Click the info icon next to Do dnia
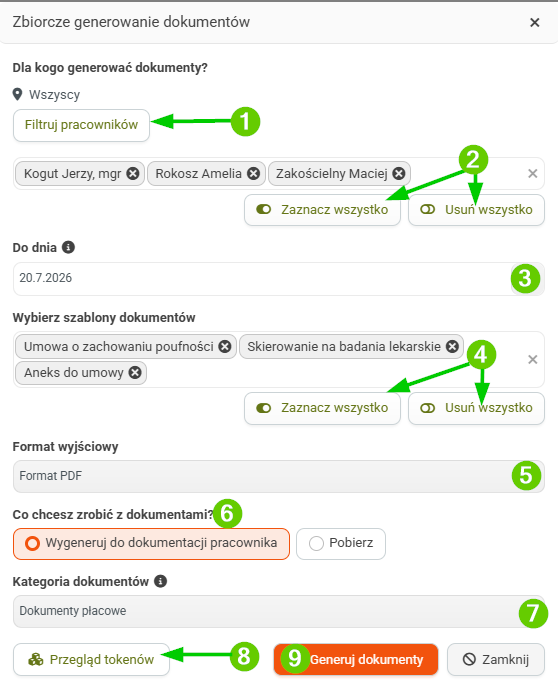Screen dimensions: 558x688 coord(68,247)
